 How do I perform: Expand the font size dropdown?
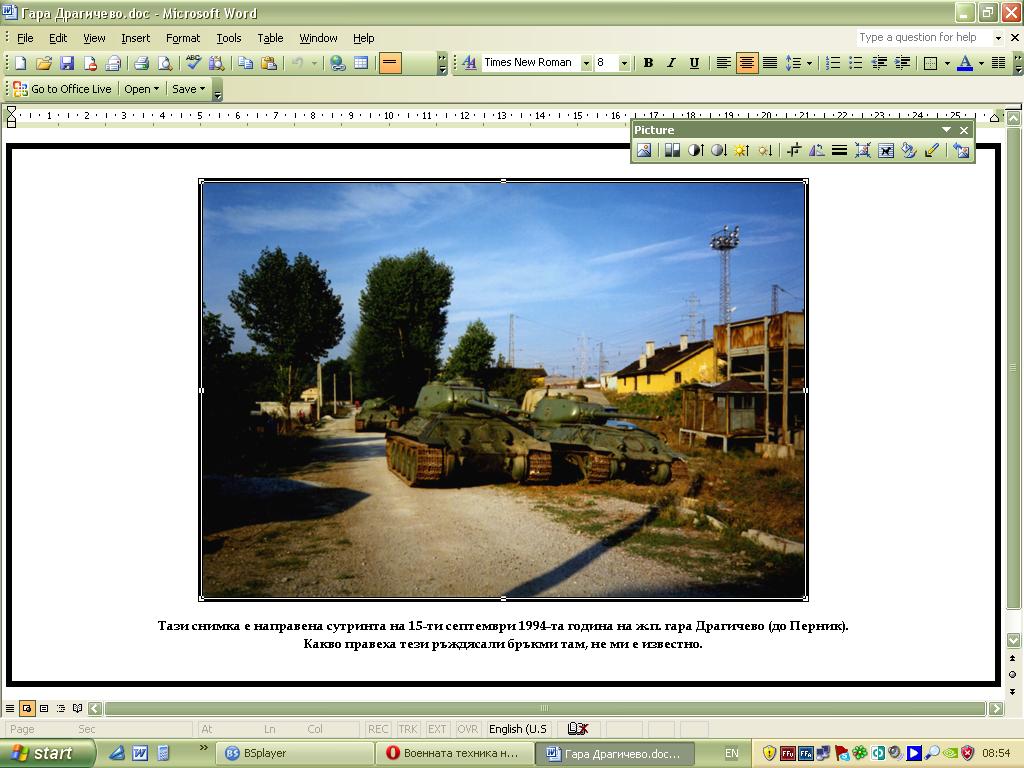tap(624, 63)
